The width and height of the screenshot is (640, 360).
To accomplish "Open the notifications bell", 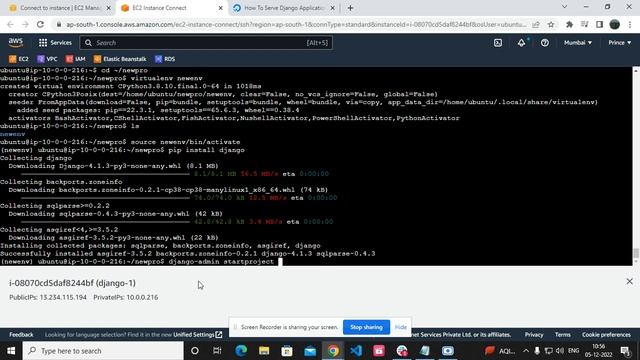I will pyautogui.click(x=521, y=42).
